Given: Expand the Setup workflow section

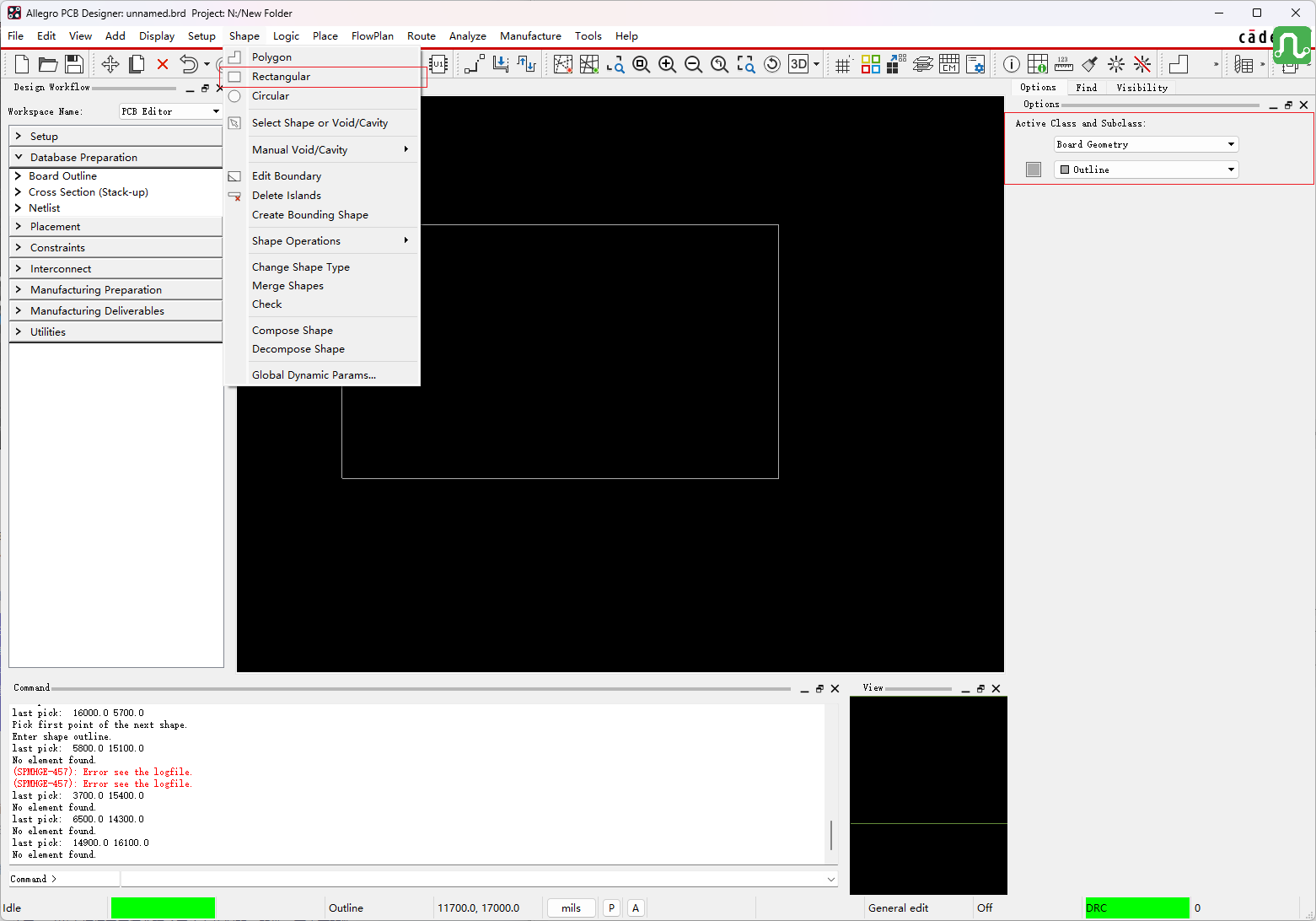Looking at the screenshot, I should (115, 136).
